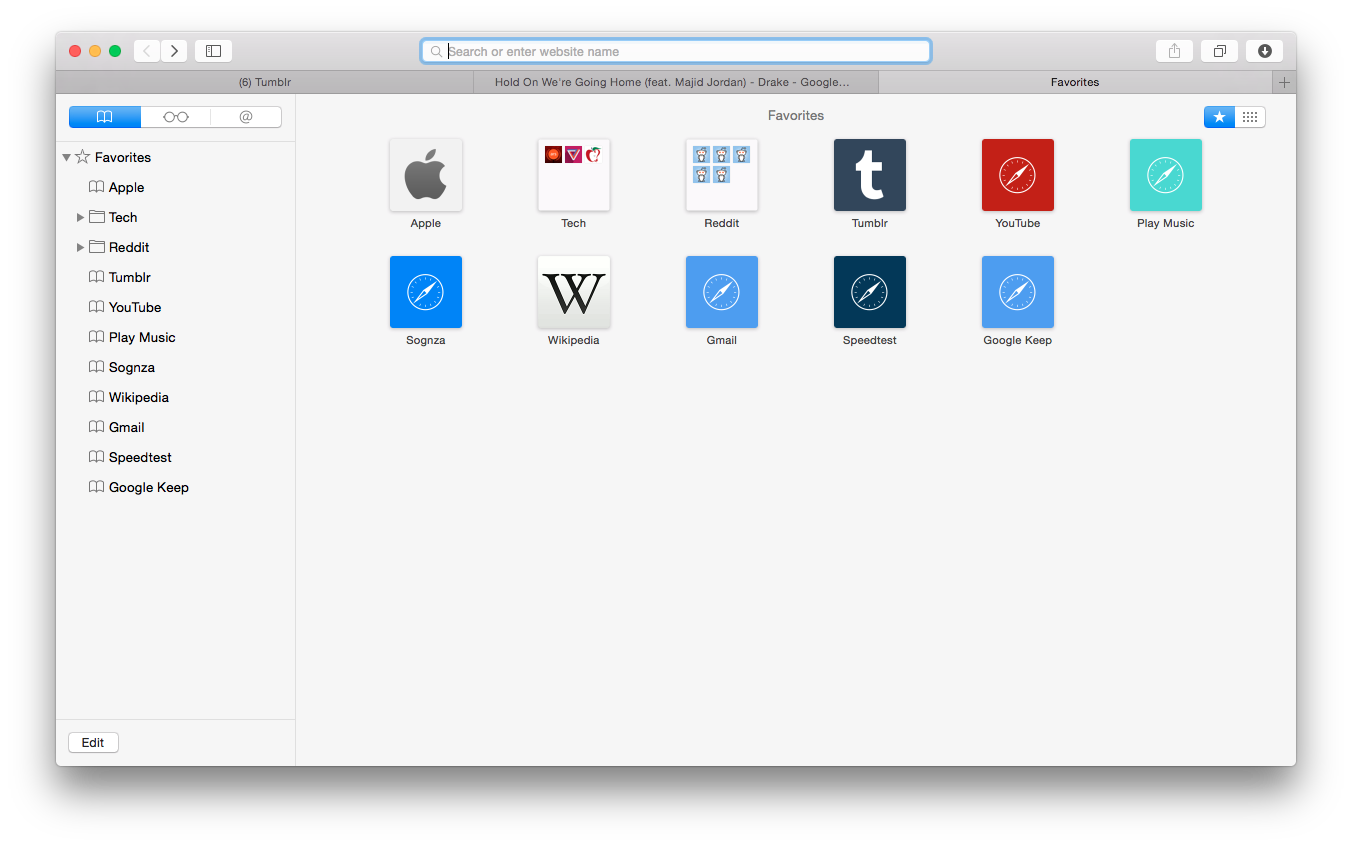
Task: Click the search magnifier icon in address bar
Action: point(436,51)
